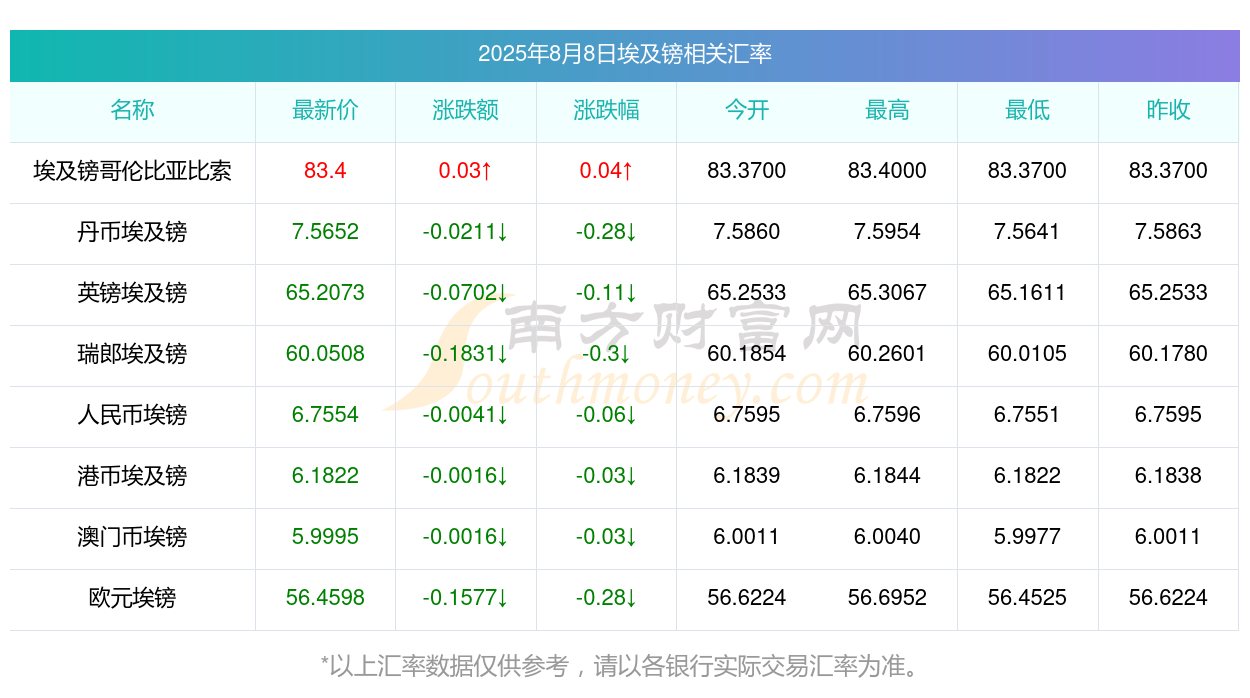Click the low value 60.0105
This screenshot has height=698, width=1250.
coord(1028,354)
